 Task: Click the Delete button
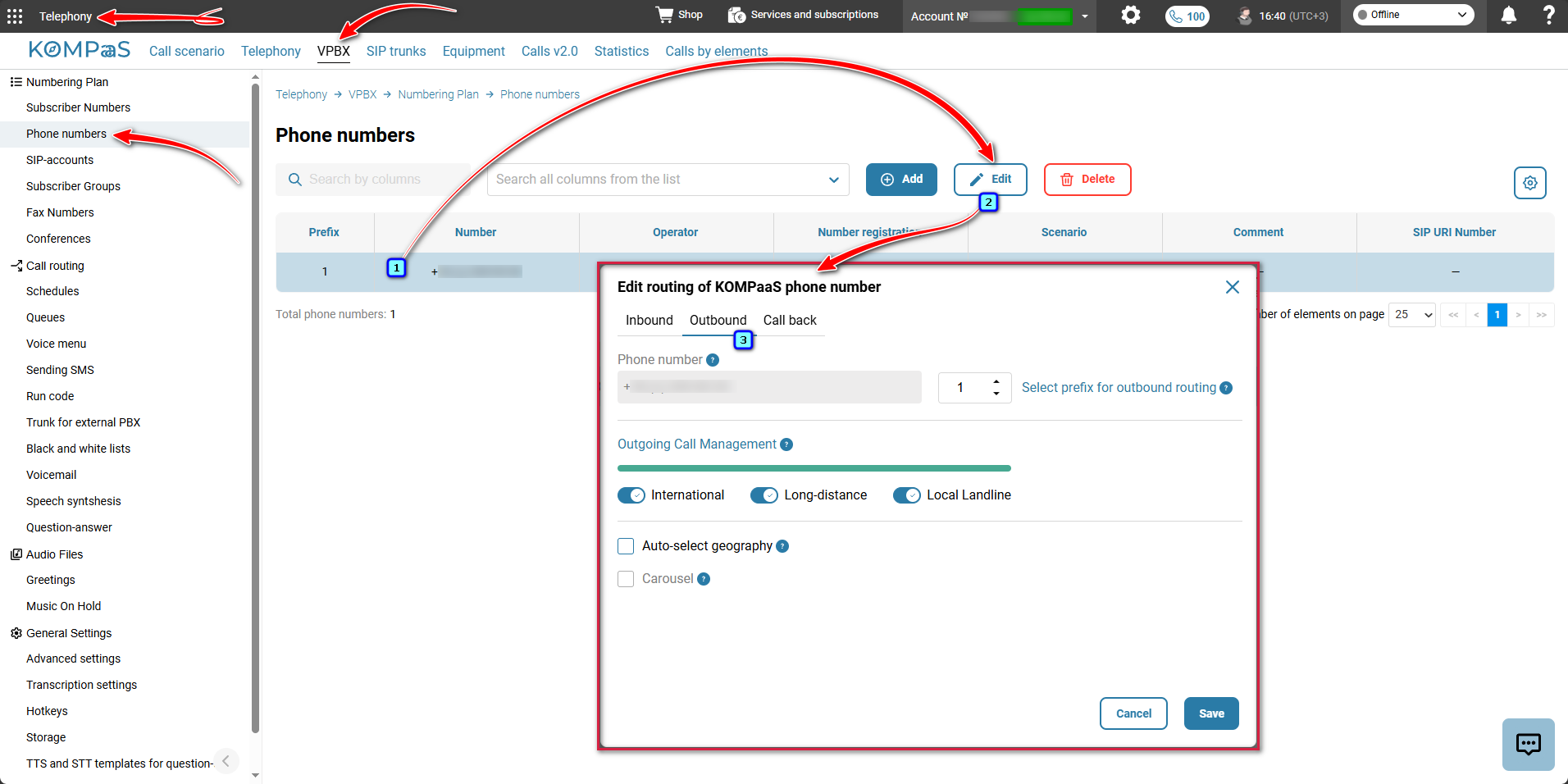coord(1087,180)
